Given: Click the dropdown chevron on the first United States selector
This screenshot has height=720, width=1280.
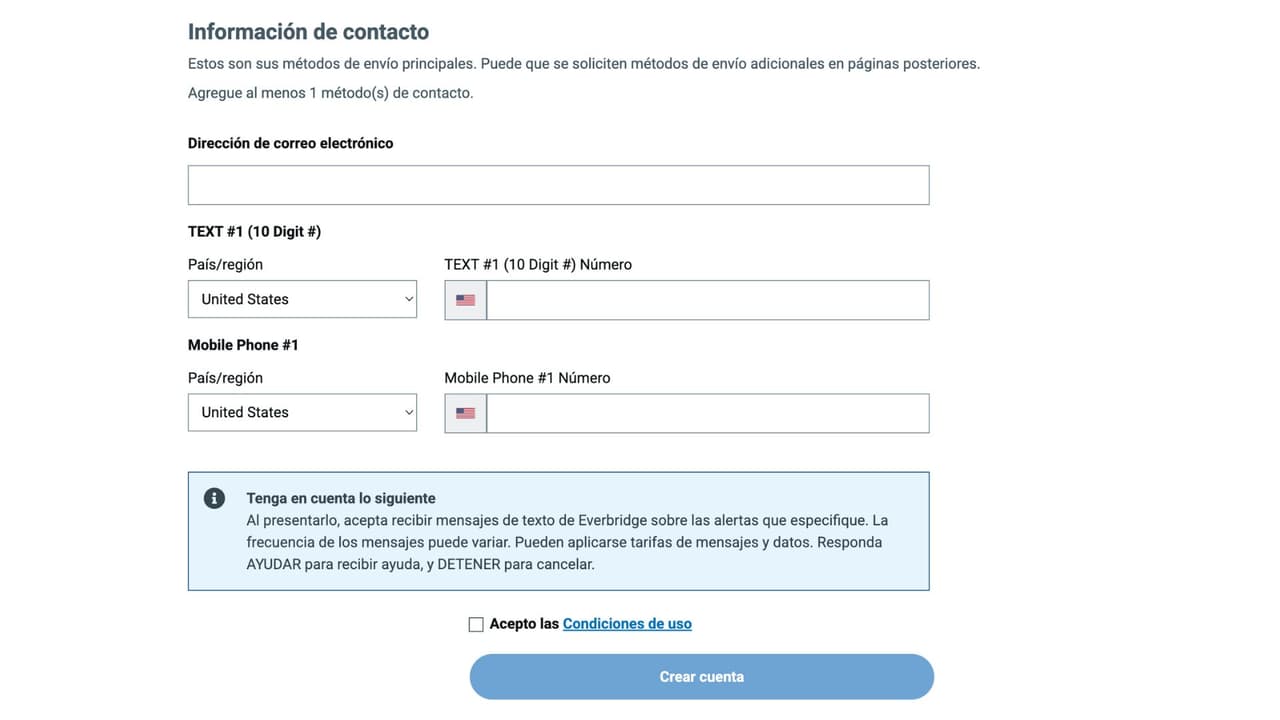Looking at the screenshot, I should tap(408, 299).
